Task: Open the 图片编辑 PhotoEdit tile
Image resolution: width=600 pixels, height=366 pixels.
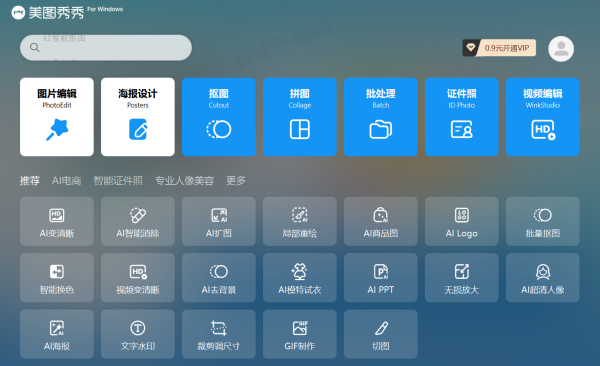Action: coord(57,117)
